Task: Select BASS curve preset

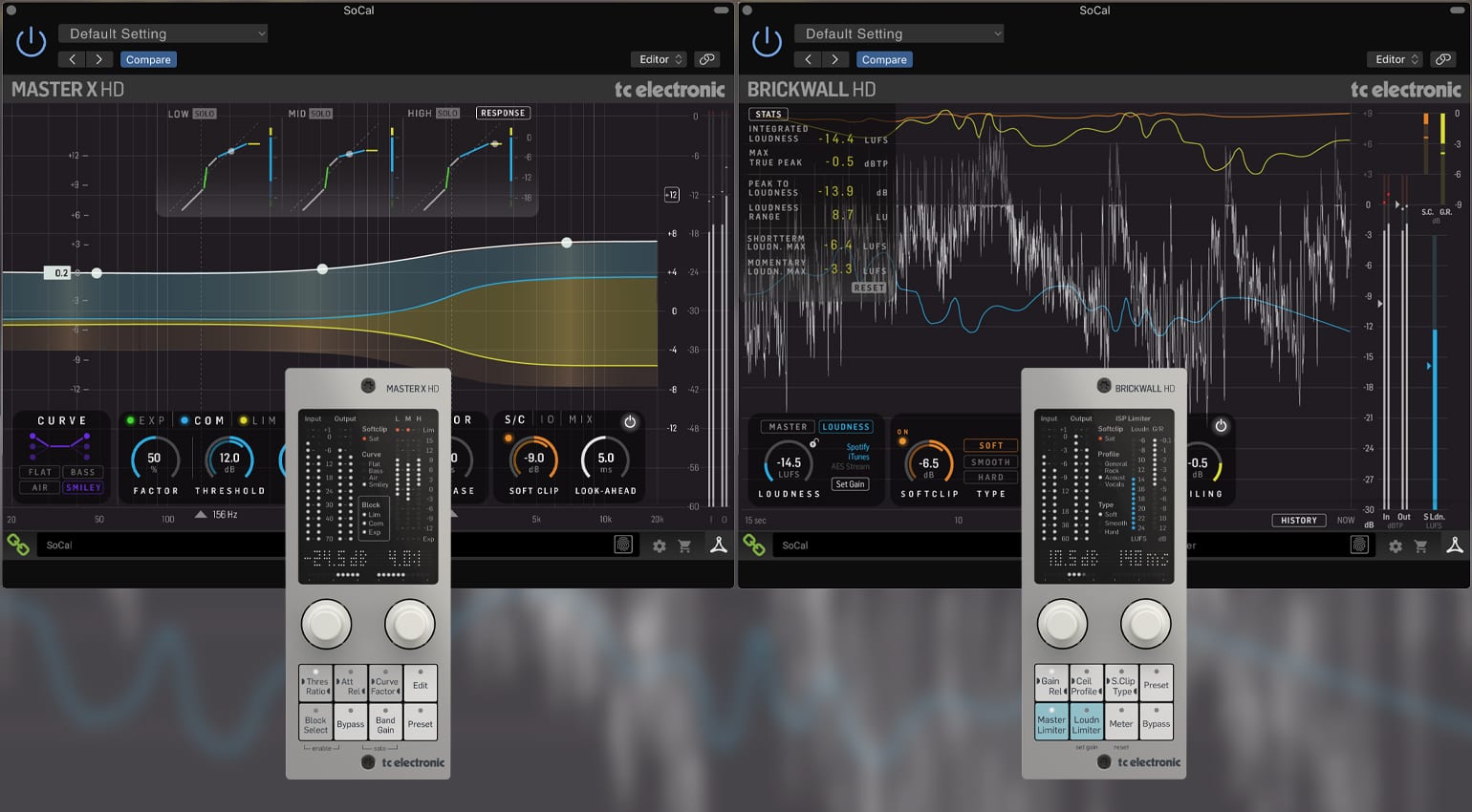Action: pos(83,472)
